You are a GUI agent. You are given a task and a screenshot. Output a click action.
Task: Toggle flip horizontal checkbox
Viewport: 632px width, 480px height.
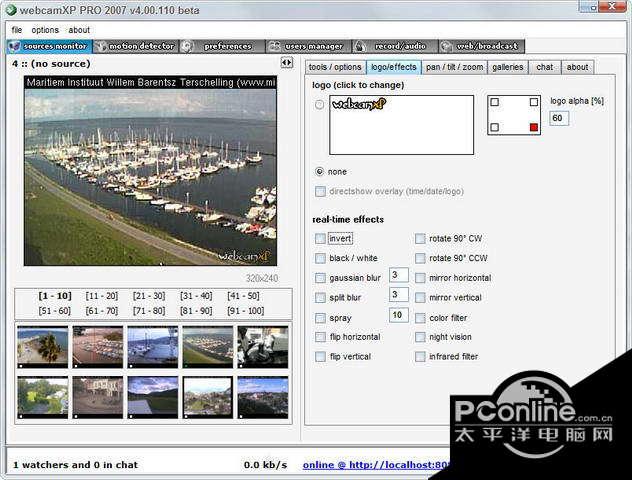pos(320,337)
